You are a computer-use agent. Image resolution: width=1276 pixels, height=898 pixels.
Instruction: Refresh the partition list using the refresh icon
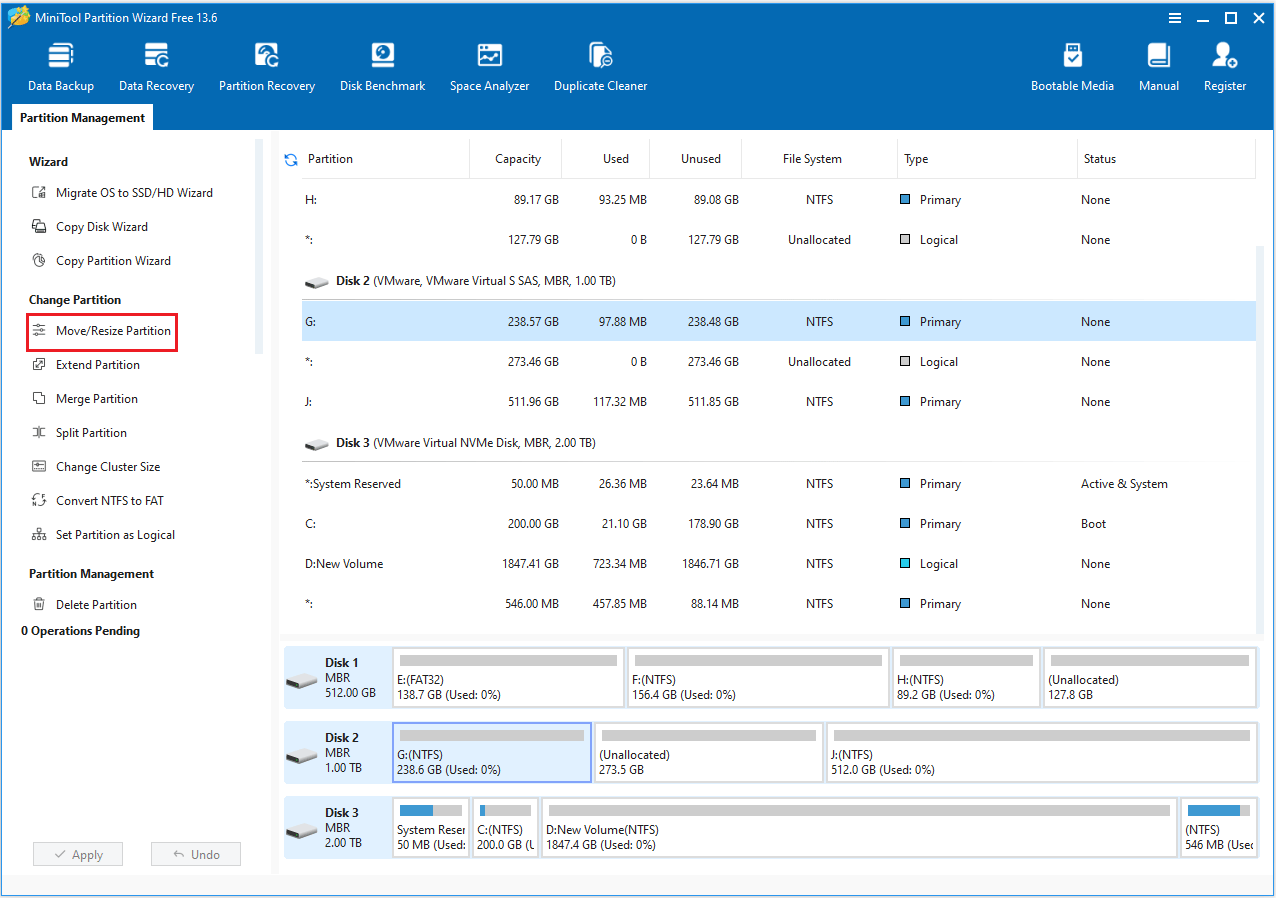pos(291,159)
